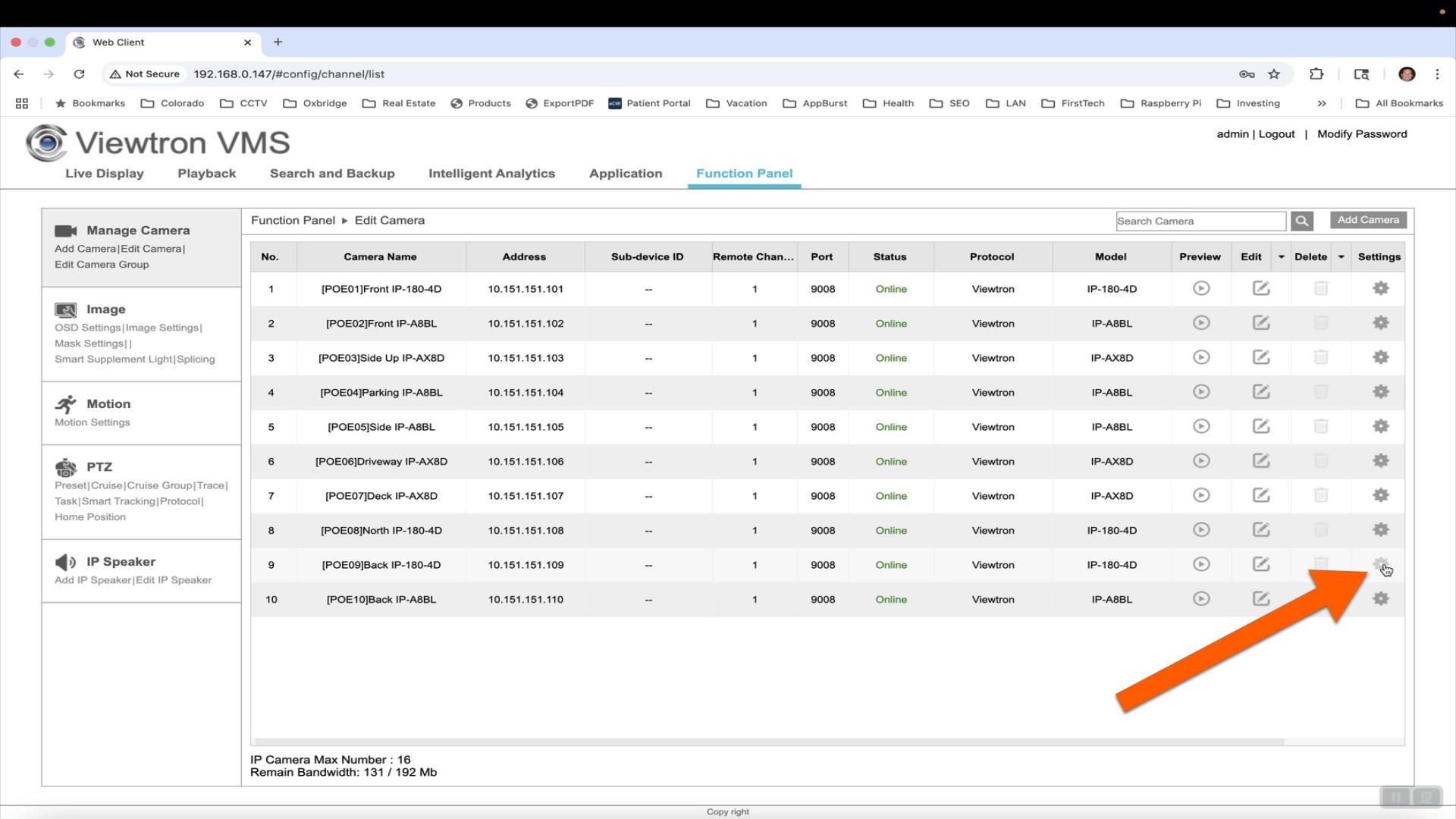Click the camera list horizontal scrollbar
This screenshot has width=1456, height=819.
point(769,742)
